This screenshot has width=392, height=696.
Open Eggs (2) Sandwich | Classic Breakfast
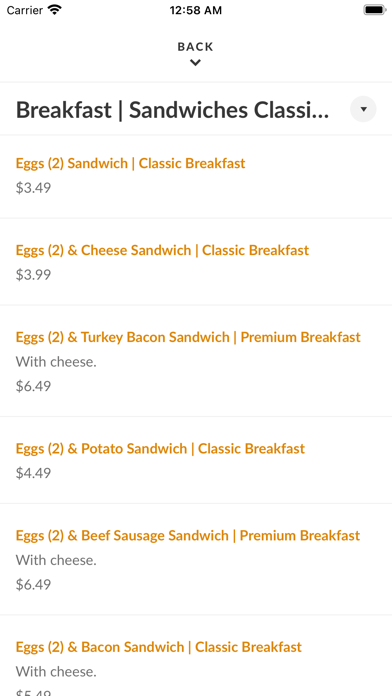point(196,176)
